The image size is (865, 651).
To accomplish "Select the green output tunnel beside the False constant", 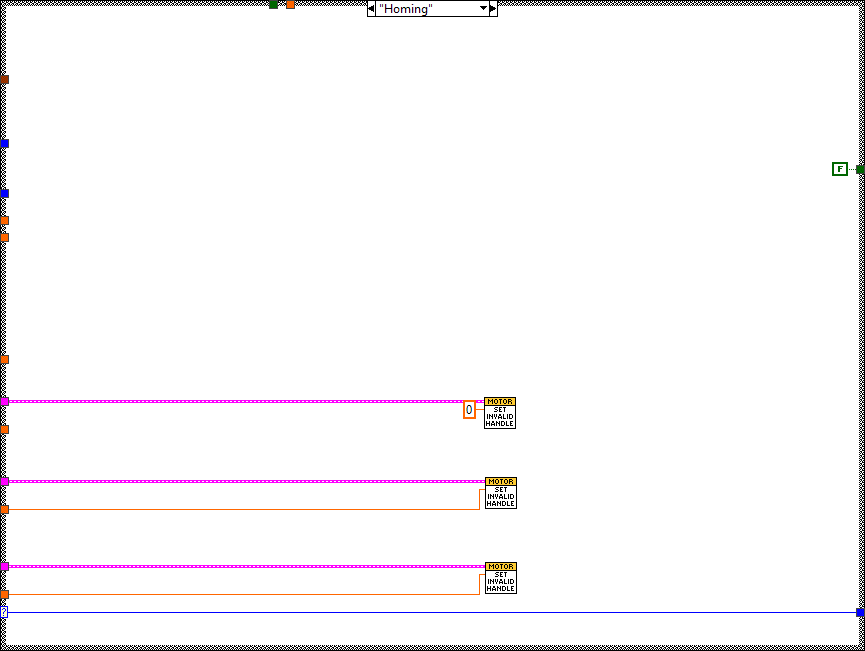I will click(860, 169).
